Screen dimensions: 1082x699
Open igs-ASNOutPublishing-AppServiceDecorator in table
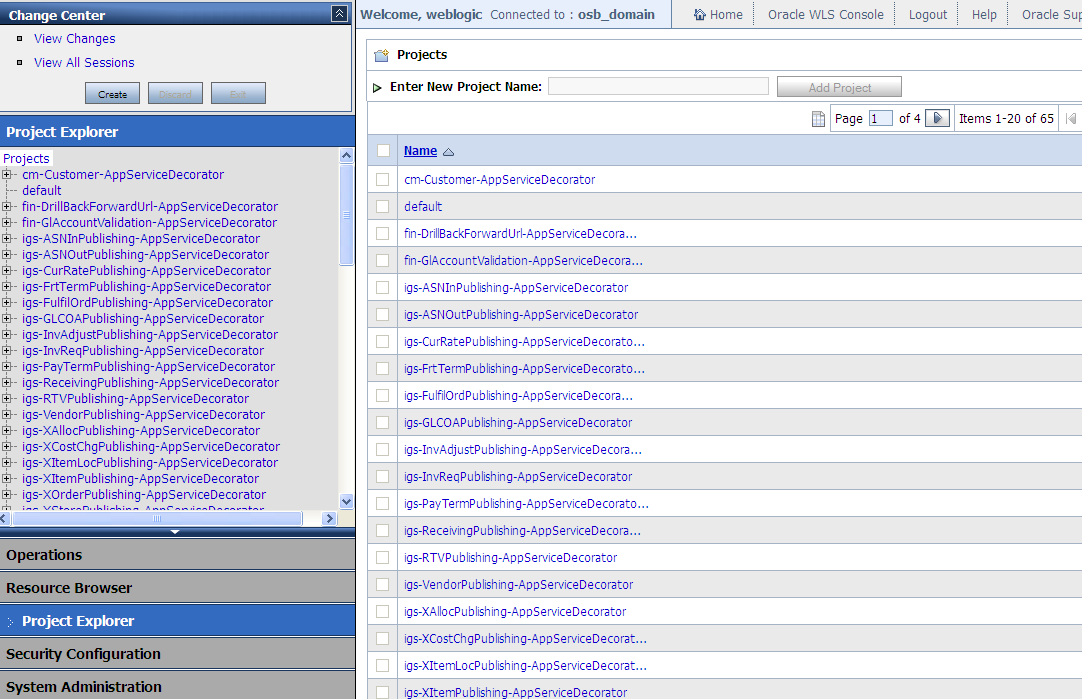[521, 315]
